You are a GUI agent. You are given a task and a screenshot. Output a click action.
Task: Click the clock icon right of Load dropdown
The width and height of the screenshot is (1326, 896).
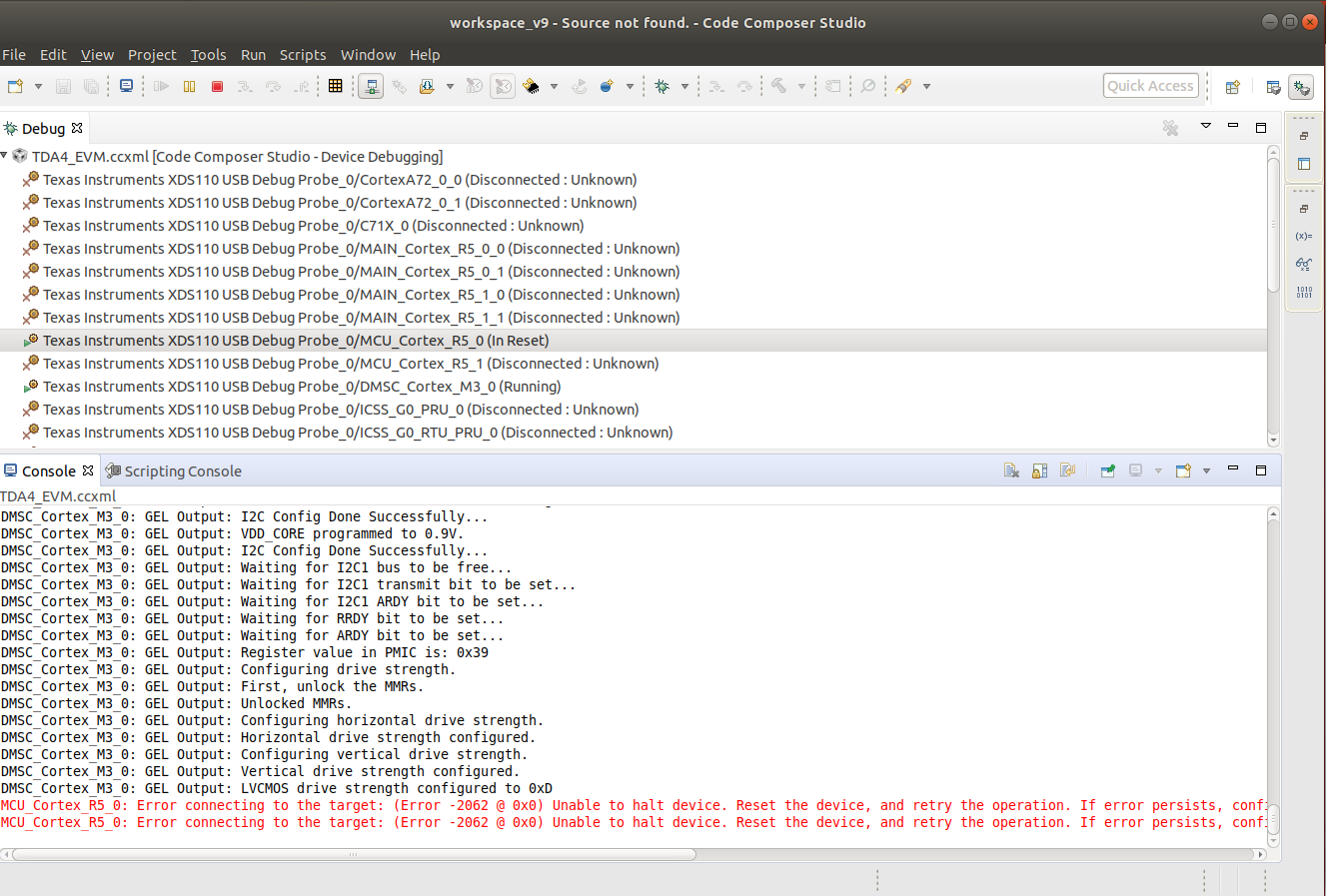coord(475,87)
